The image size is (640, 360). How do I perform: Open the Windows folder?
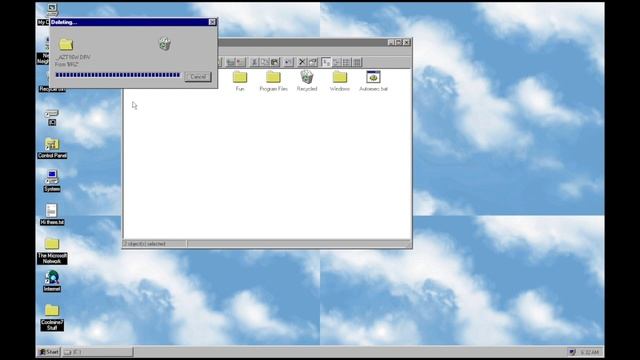340,80
